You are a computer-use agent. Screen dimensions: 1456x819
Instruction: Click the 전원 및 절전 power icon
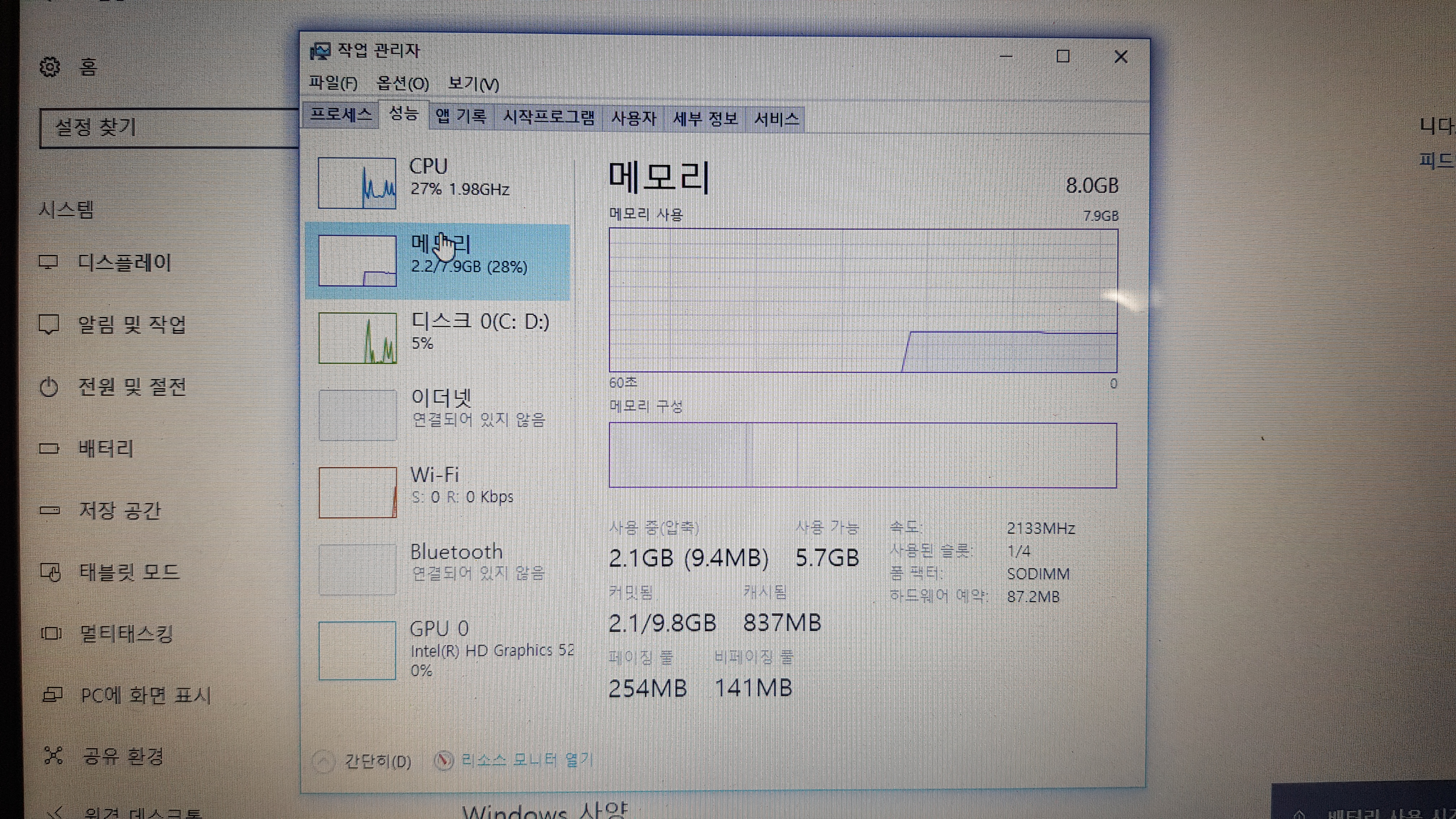[x=49, y=387]
